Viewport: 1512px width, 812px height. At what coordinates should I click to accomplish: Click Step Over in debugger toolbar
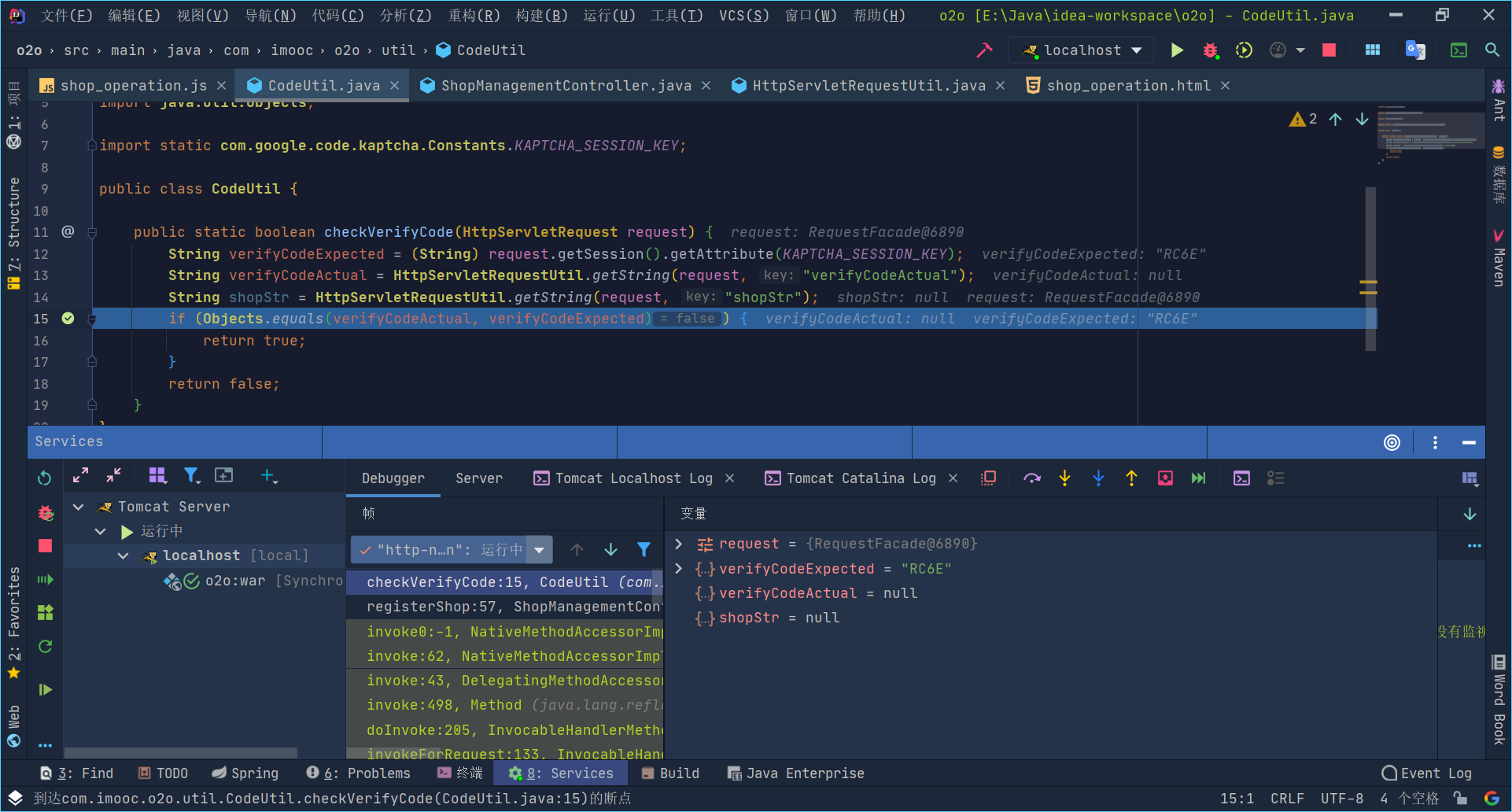click(x=1031, y=478)
